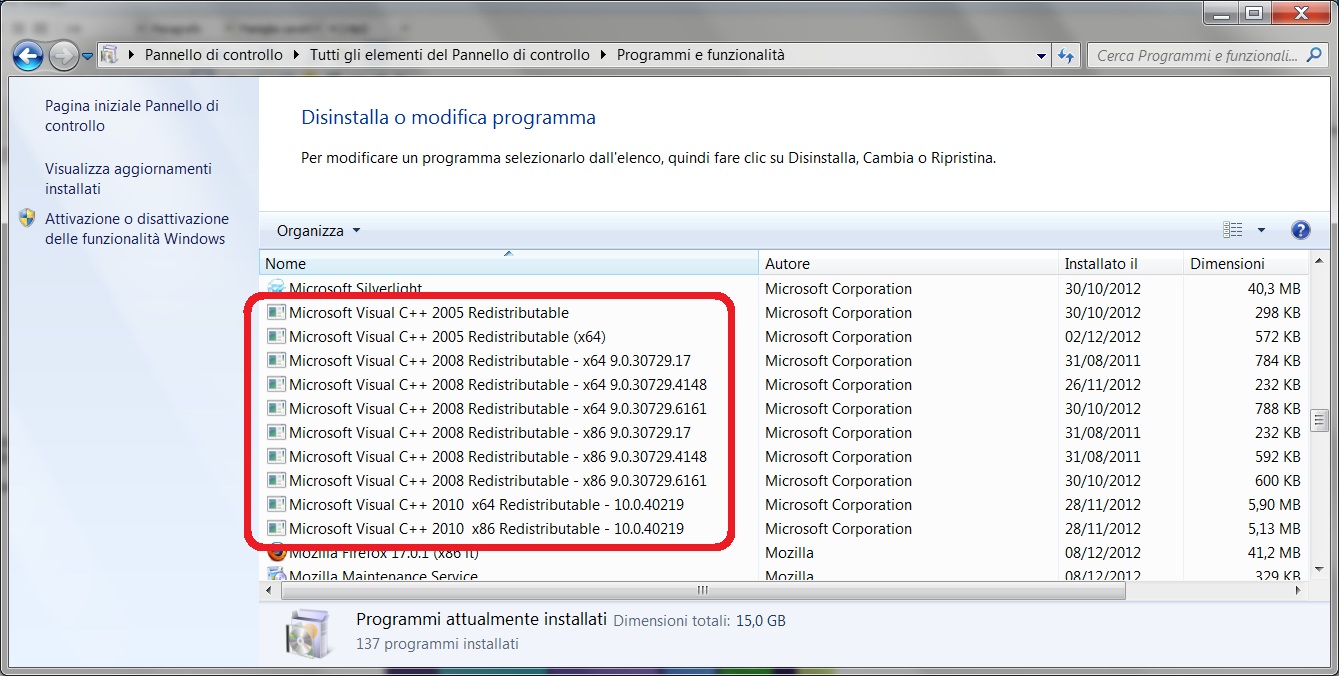
Task: Select the size value '41,2 MB'
Action: (x=1273, y=553)
